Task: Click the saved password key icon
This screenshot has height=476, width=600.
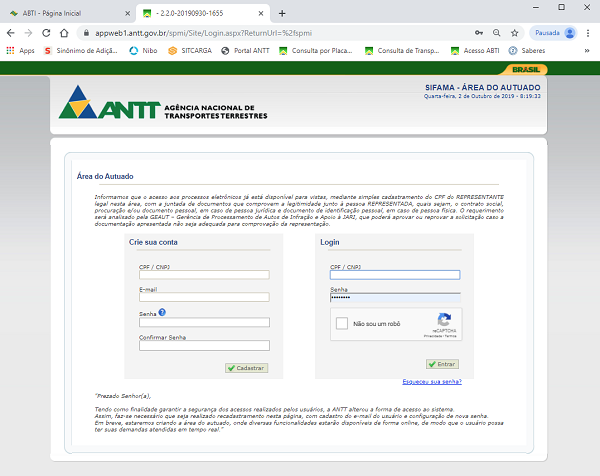Action: (479, 33)
